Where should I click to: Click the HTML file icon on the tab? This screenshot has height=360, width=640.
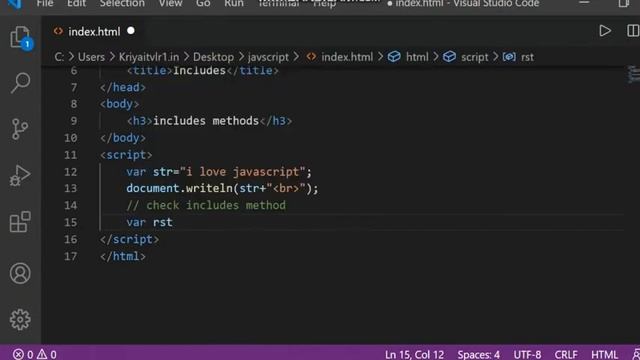click(58, 31)
